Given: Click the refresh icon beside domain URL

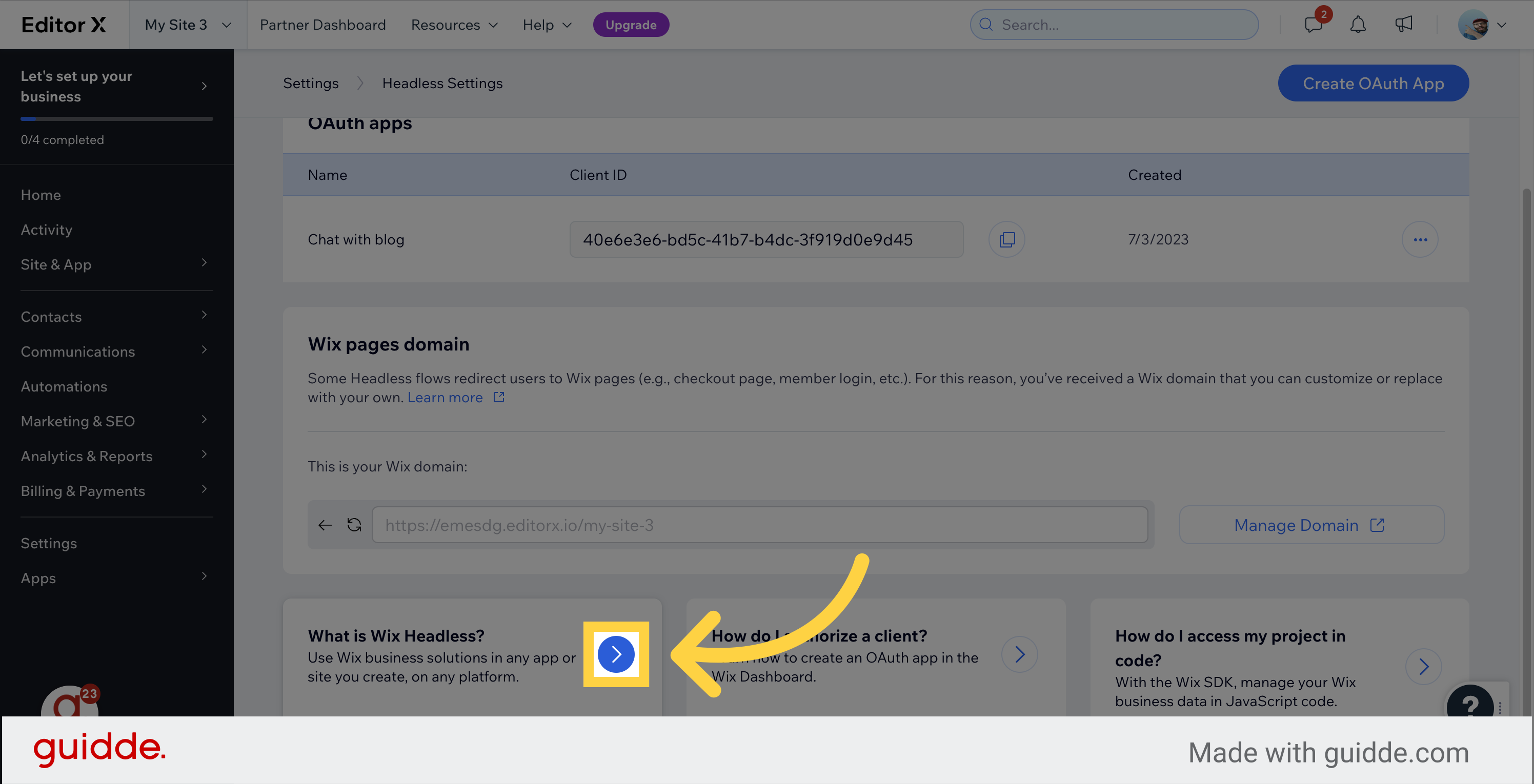Looking at the screenshot, I should click(x=354, y=524).
